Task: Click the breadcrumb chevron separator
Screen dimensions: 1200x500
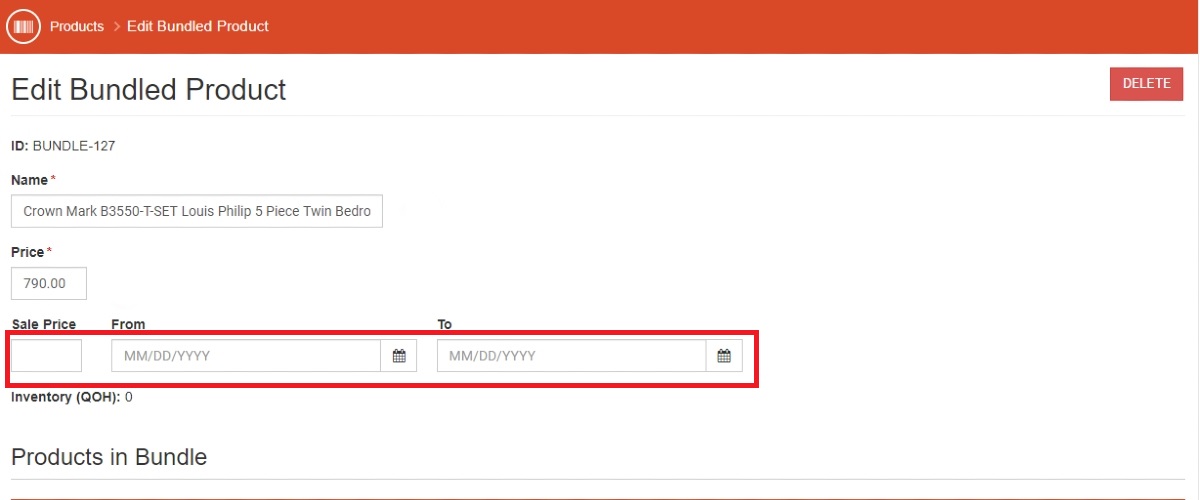Action: pyautogui.click(x=116, y=27)
